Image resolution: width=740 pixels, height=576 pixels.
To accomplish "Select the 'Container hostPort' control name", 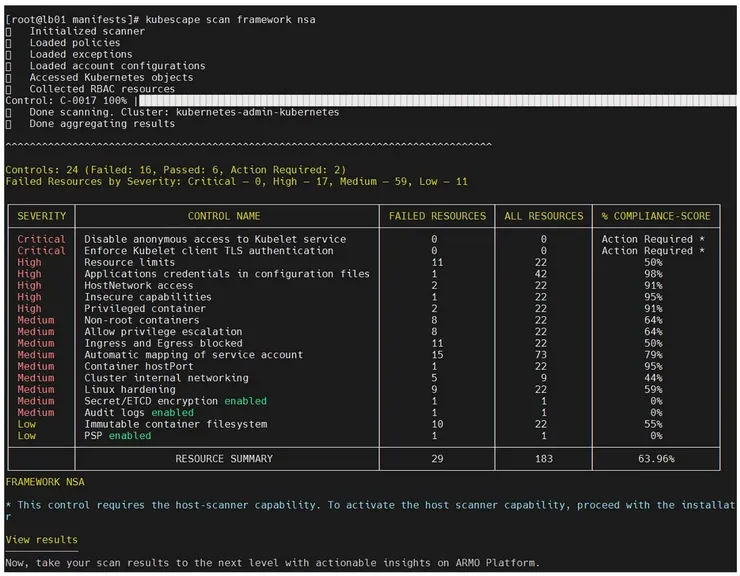I will (139, 366).
